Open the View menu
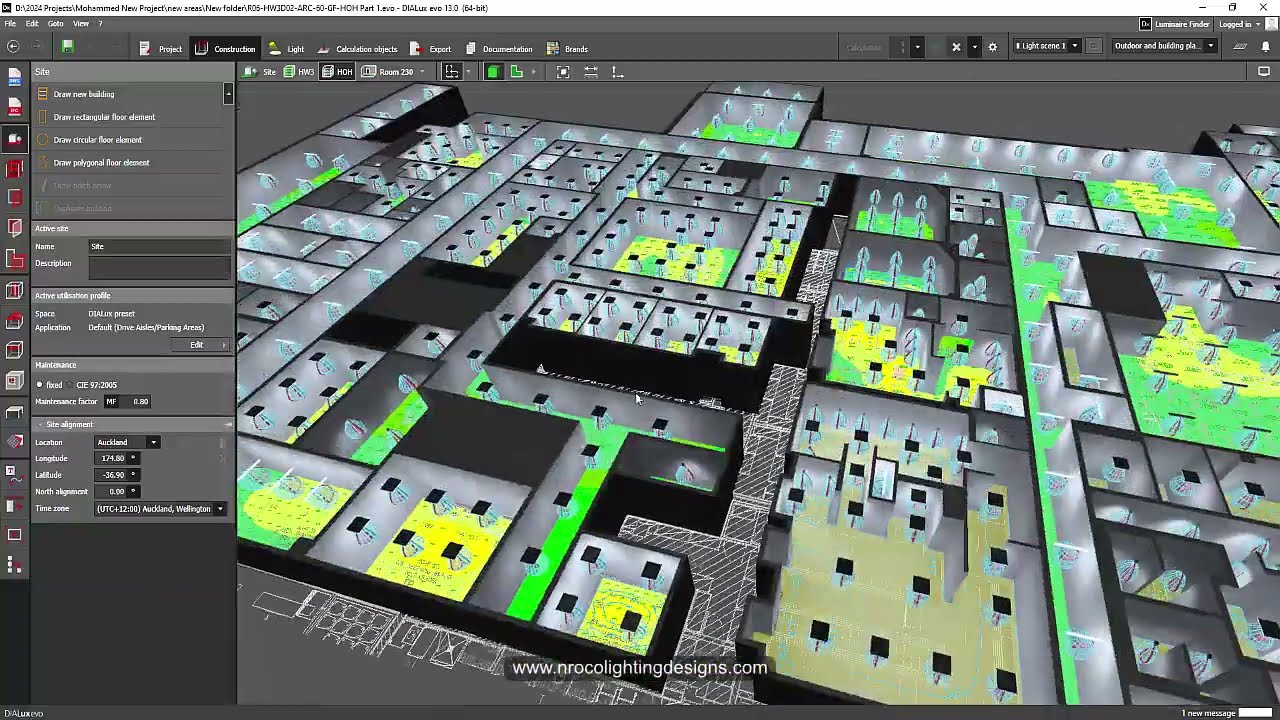Viewport: 1280px width, 720px height. (x=81, y=23)
